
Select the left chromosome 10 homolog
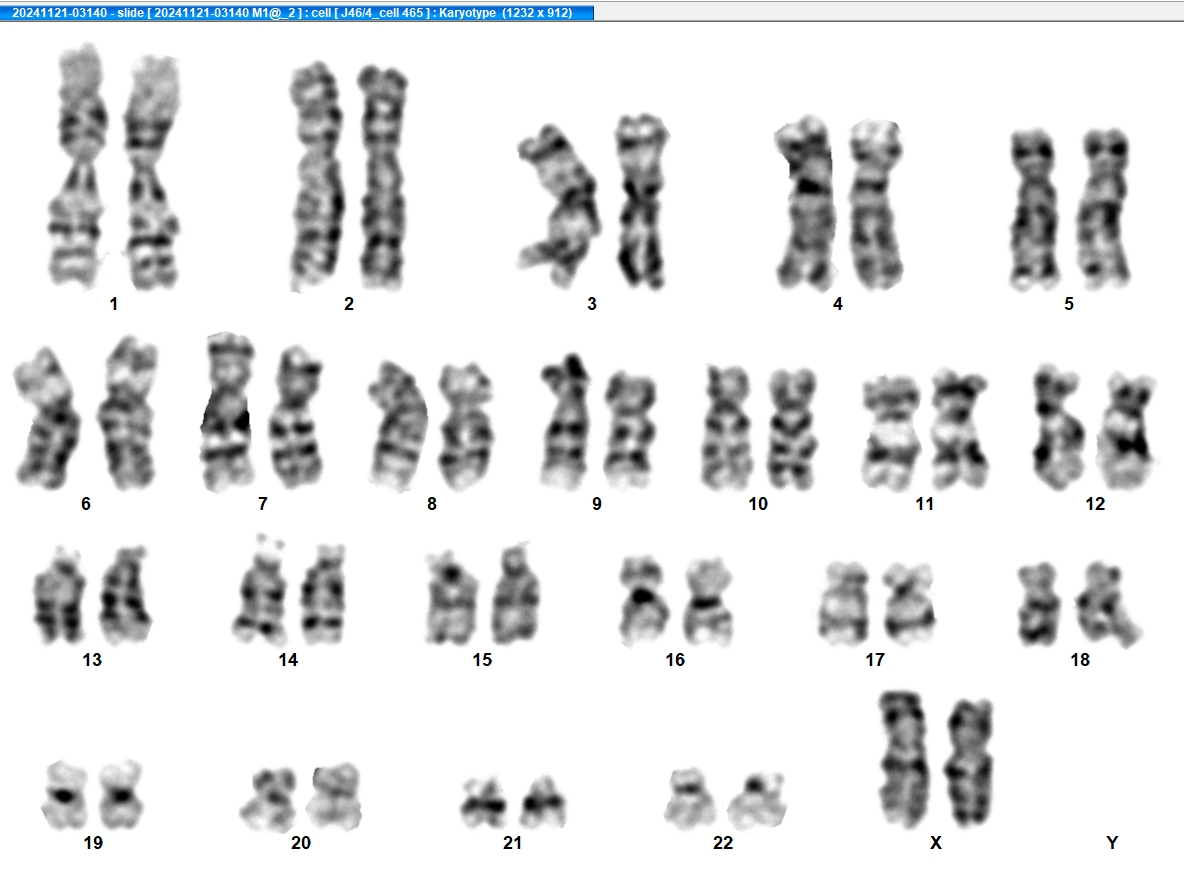[x=727, y=428]
